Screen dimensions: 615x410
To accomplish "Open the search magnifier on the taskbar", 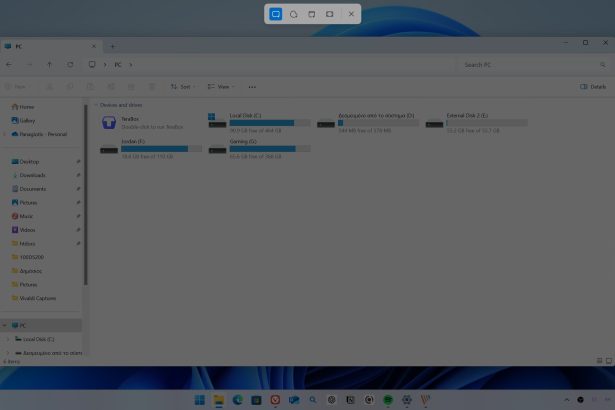I will [x=313, y=400].
